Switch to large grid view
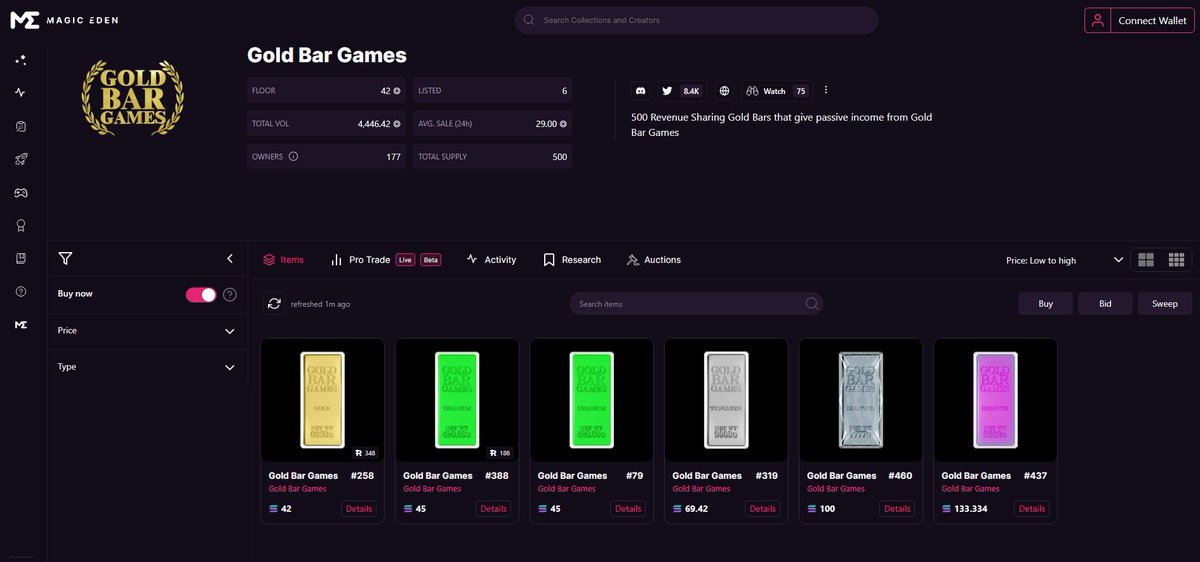 pos(1146,260)
